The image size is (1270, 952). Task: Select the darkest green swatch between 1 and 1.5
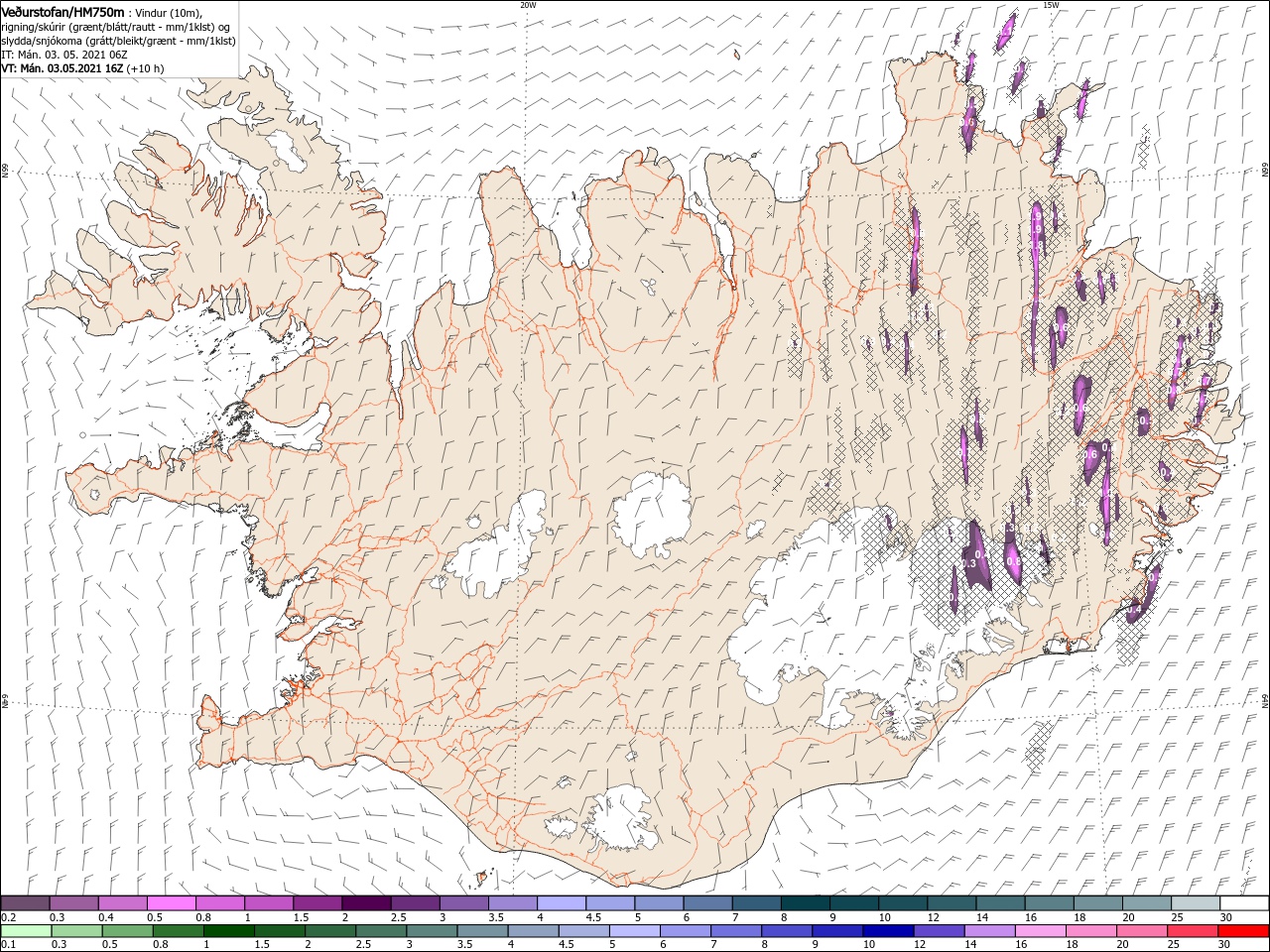pos(228,931)
